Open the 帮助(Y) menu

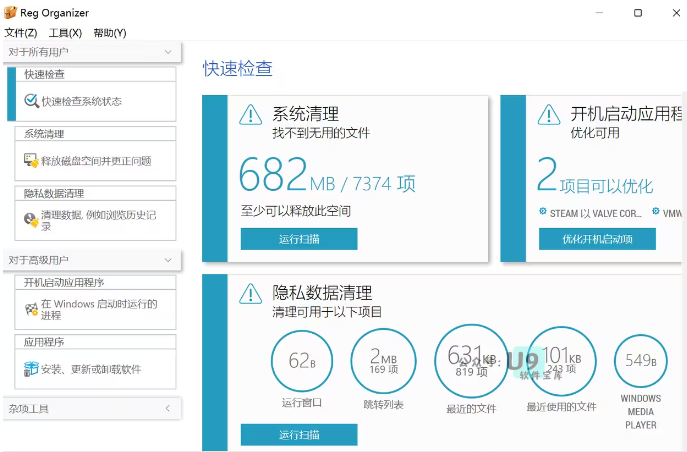110,33
